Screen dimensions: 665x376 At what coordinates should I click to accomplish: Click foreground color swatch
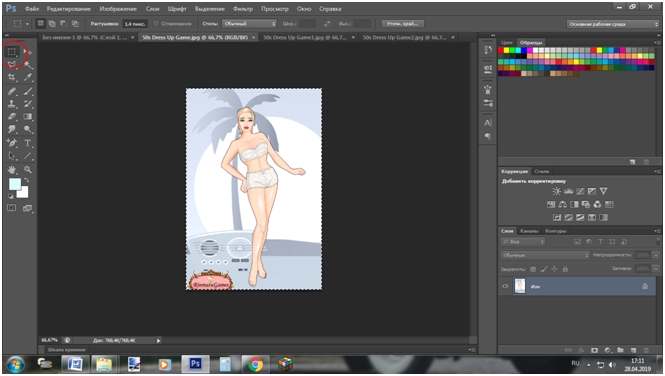click(x=14, y=184)
